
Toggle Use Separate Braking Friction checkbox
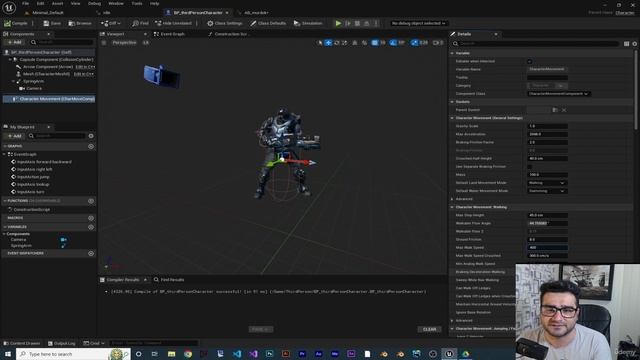[529, 167]
